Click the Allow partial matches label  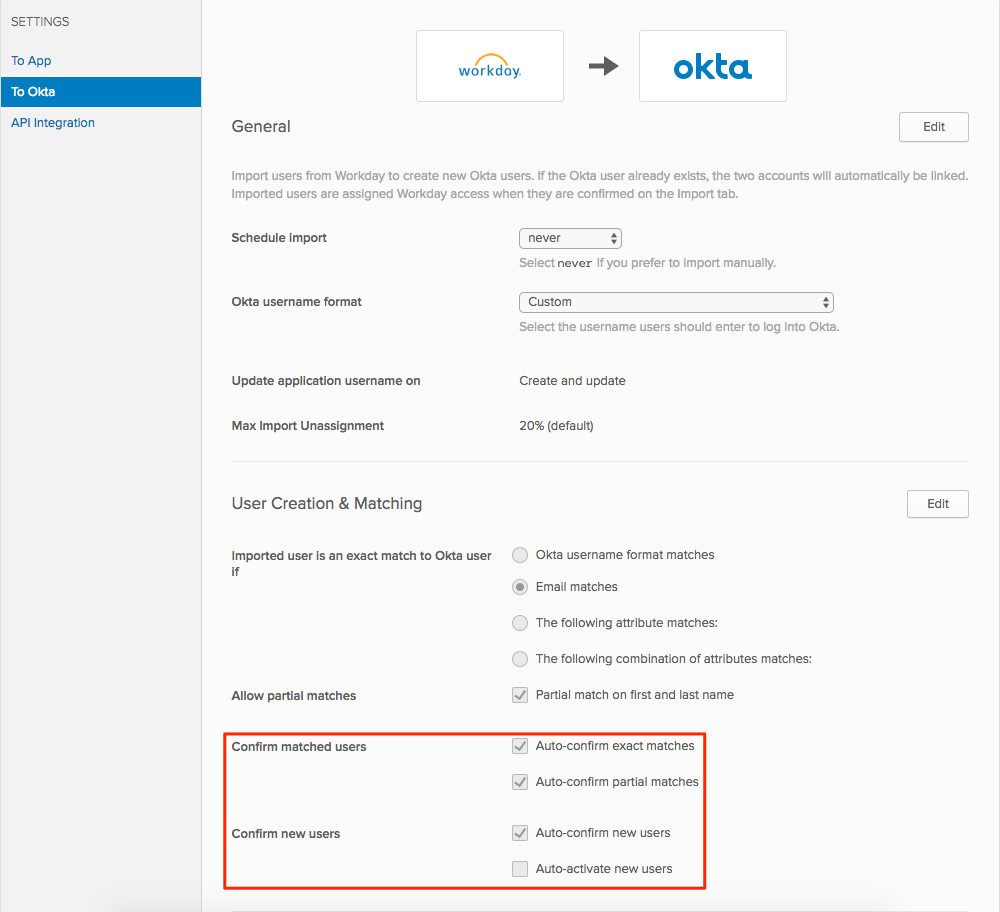click(293, 696)
